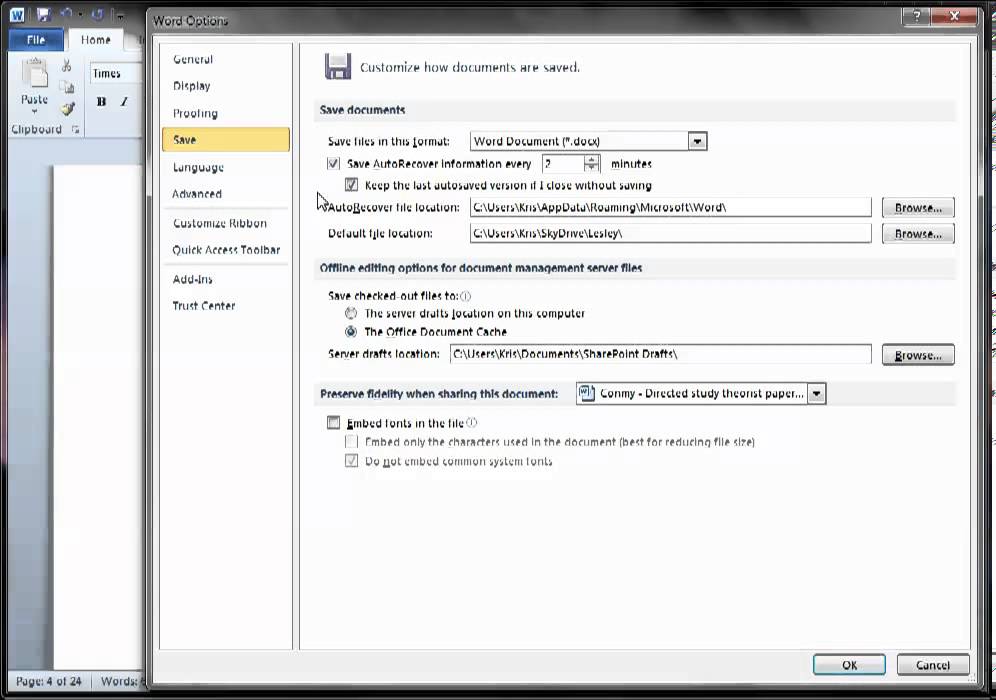Click the Redo icon in Quick Access Toolbar
The image size is (996, 700).
pos(97,14)
